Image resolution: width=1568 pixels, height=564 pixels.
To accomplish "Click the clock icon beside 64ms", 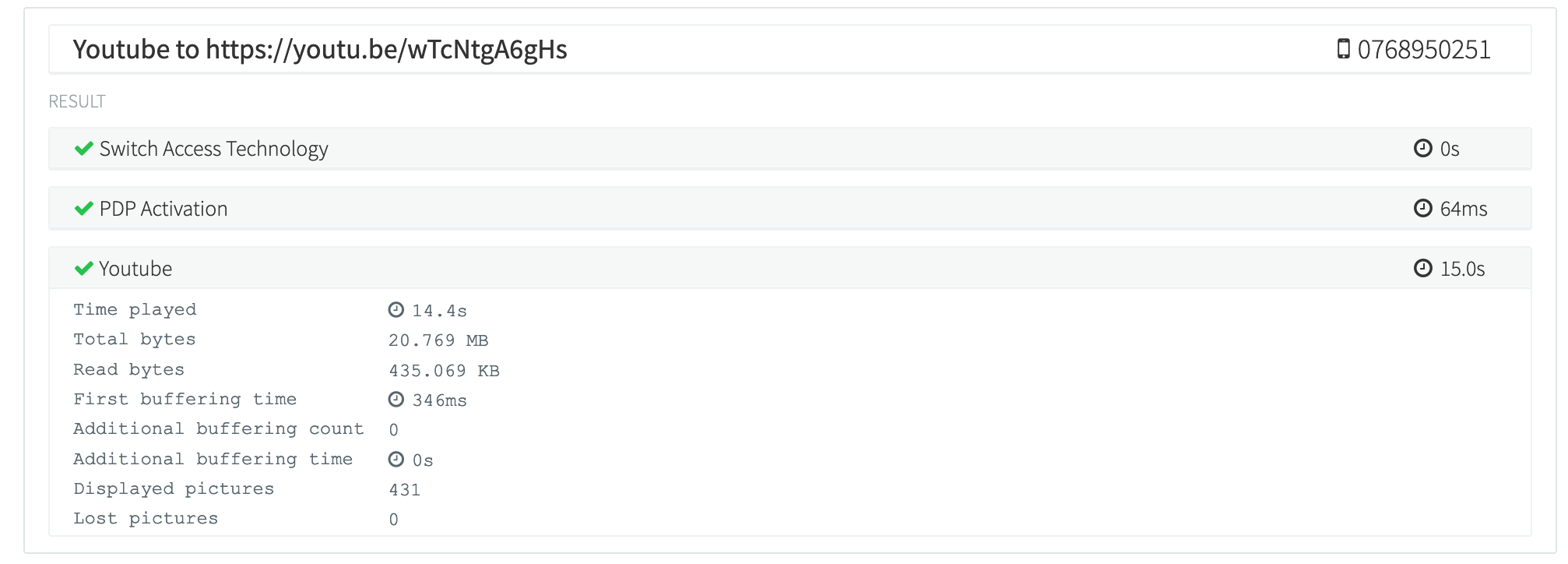I will [x=1422, y=209].
